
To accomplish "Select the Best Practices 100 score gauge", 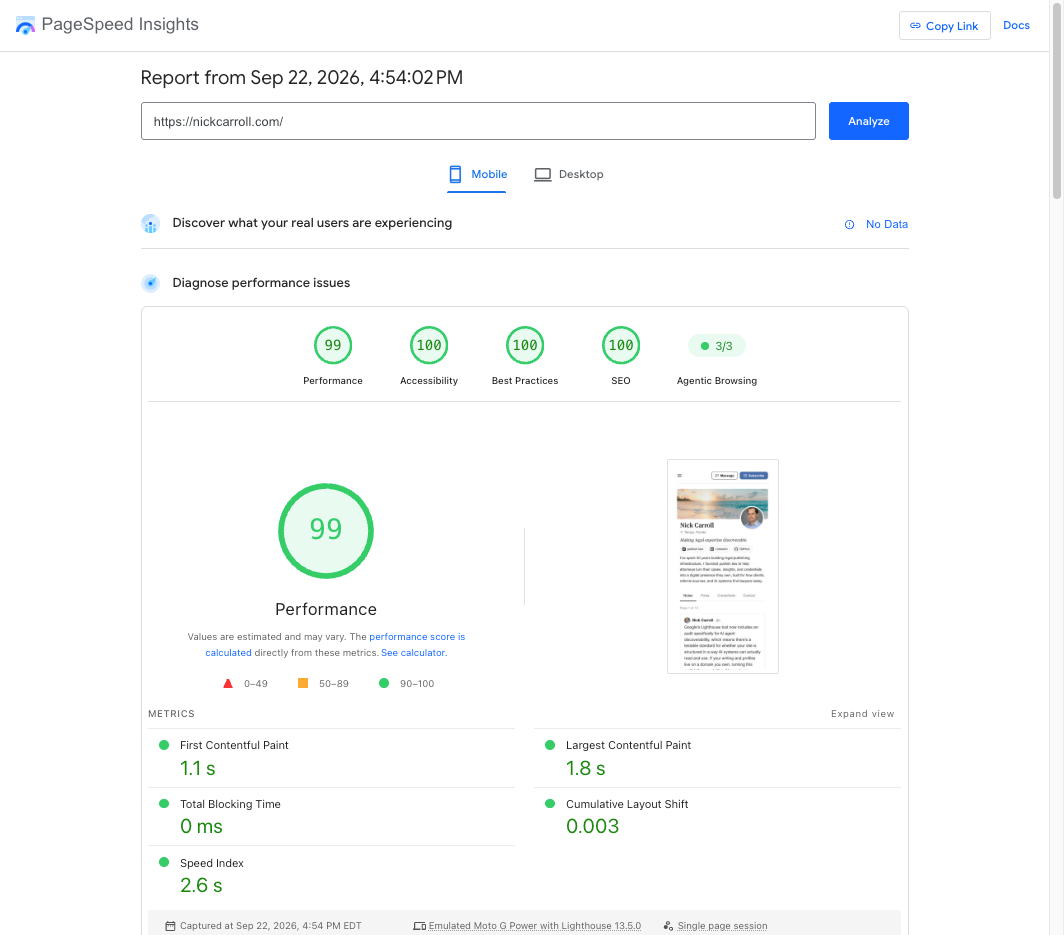I will (x=525, y=345).
